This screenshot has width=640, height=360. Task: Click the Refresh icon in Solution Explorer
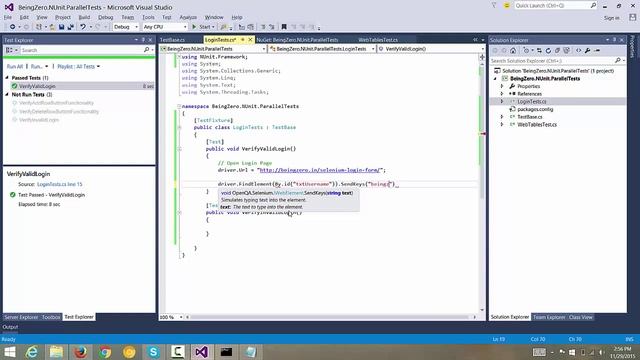(548, 51)
